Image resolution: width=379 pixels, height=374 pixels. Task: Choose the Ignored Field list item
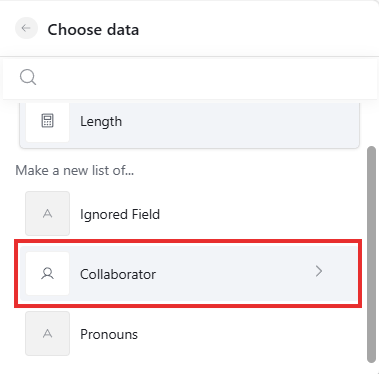(189, 214)
